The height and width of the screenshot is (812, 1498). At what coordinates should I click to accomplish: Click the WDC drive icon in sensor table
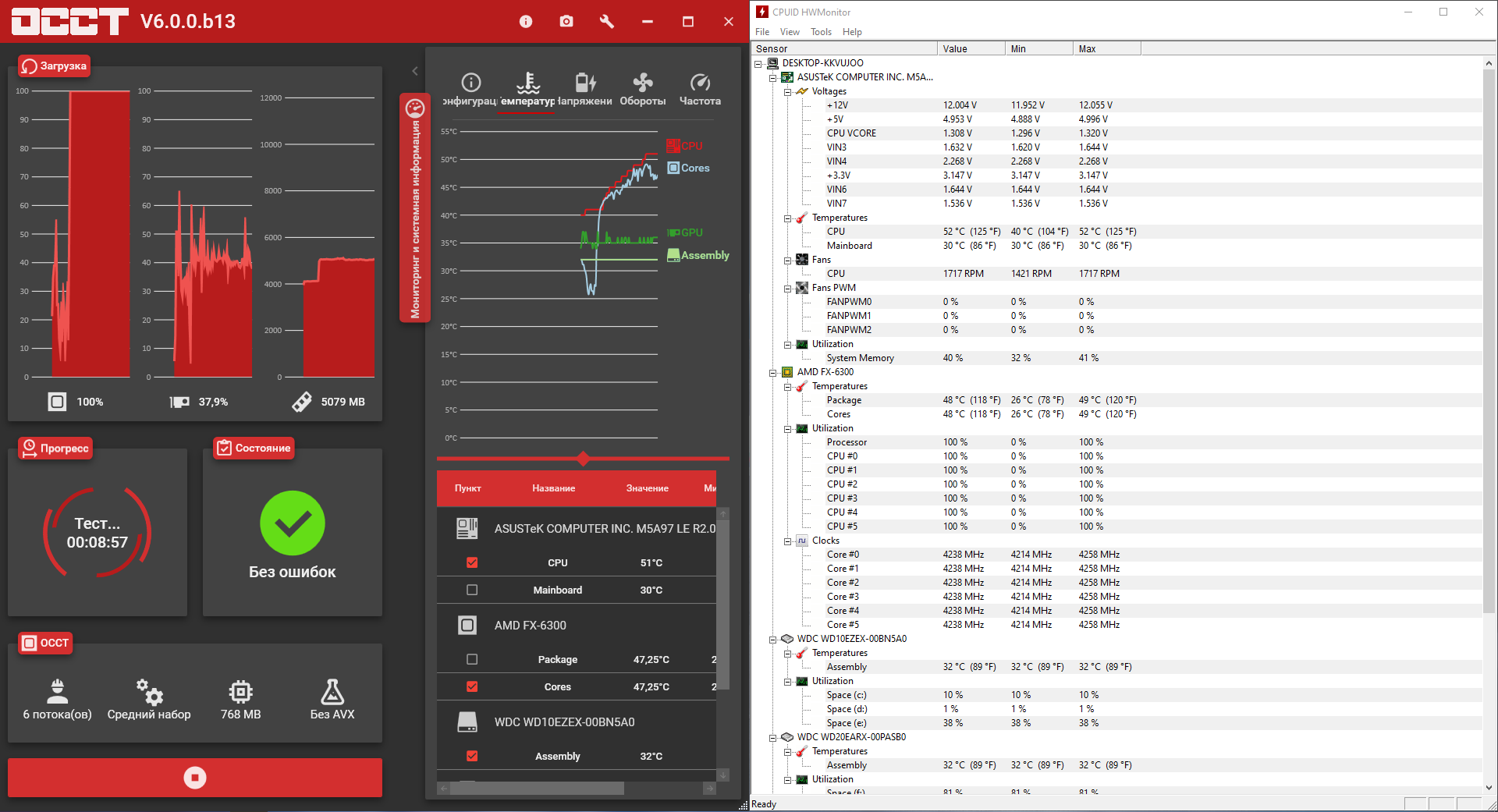coord(467,722)
